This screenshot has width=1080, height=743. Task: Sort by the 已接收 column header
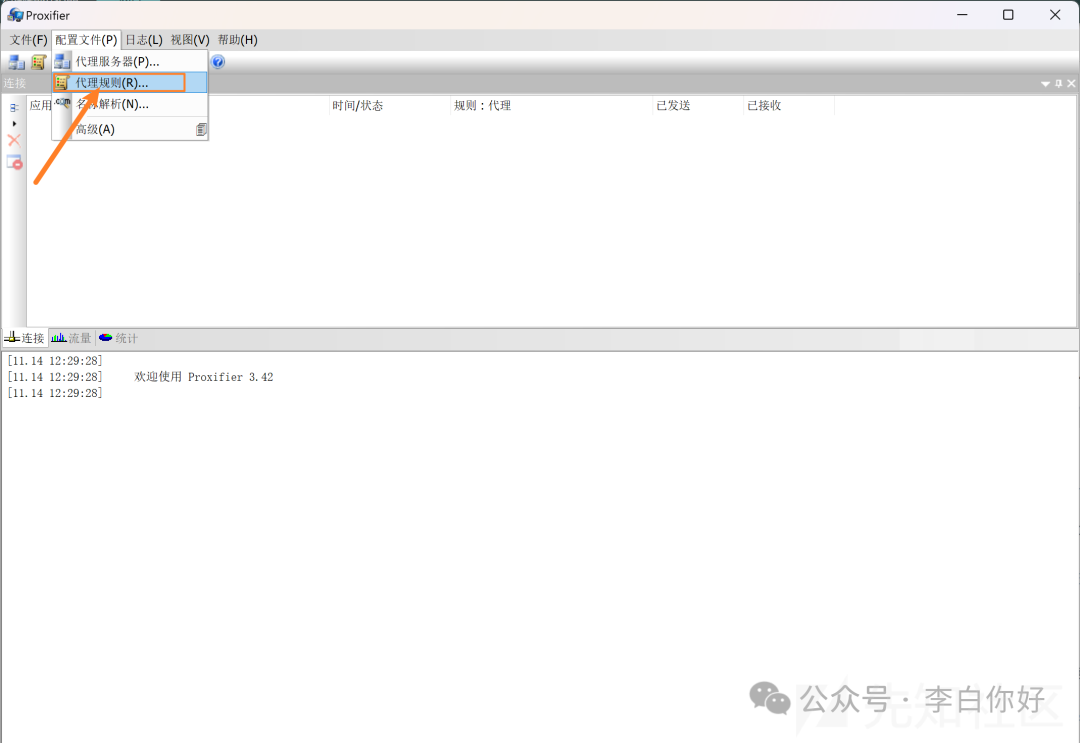[789, 105]
